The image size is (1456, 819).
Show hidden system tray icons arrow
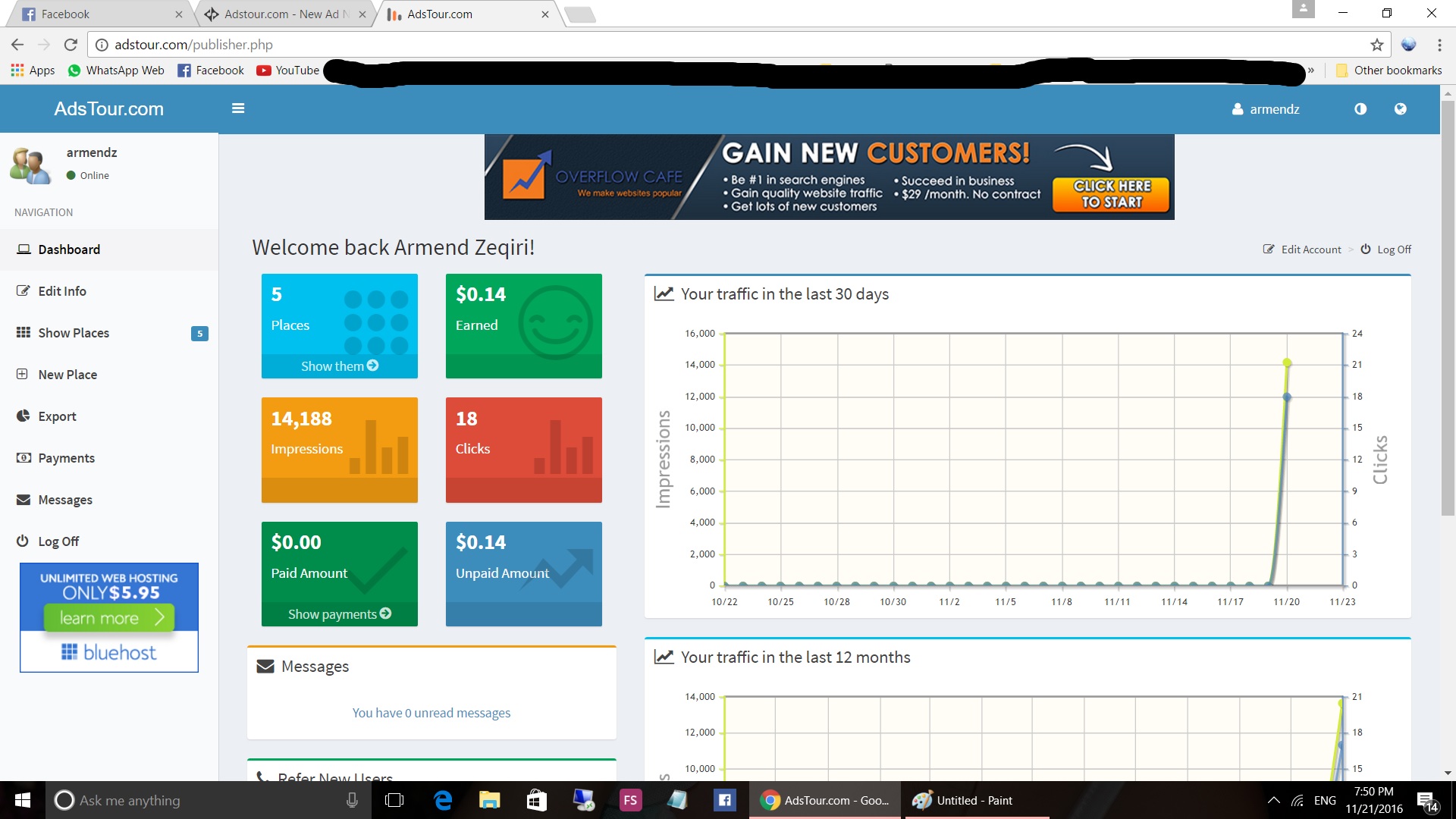click(x=1274, y=800)
